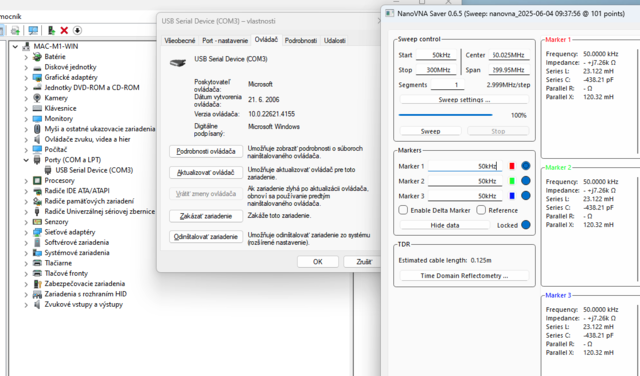Click the Marker 2 green color swatch
The image size is (640, 376).
(511, 181)
